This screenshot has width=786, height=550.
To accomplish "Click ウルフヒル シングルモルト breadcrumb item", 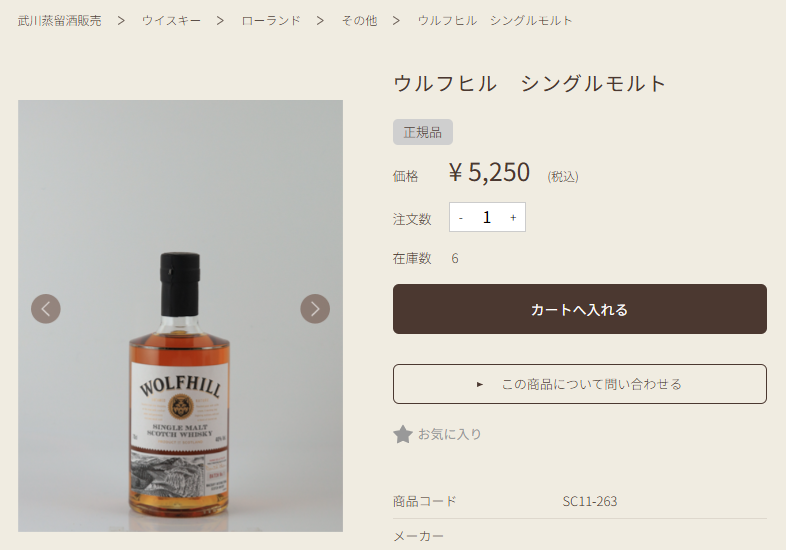I will tap(495, 20).
